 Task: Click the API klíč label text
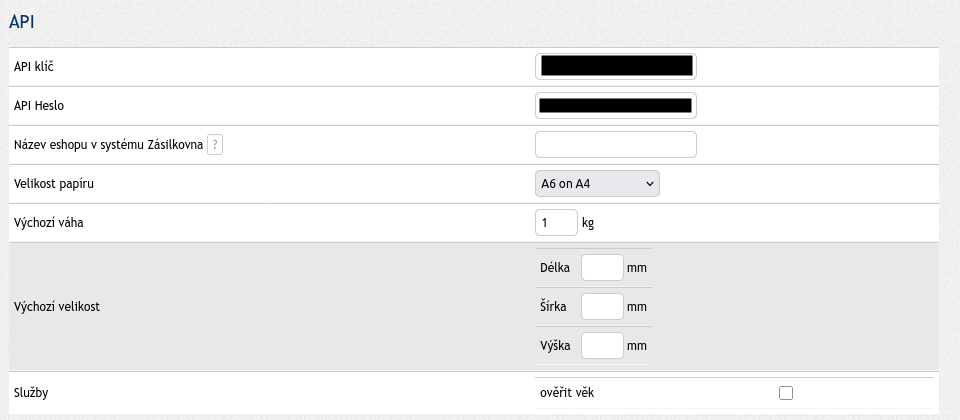36,66
